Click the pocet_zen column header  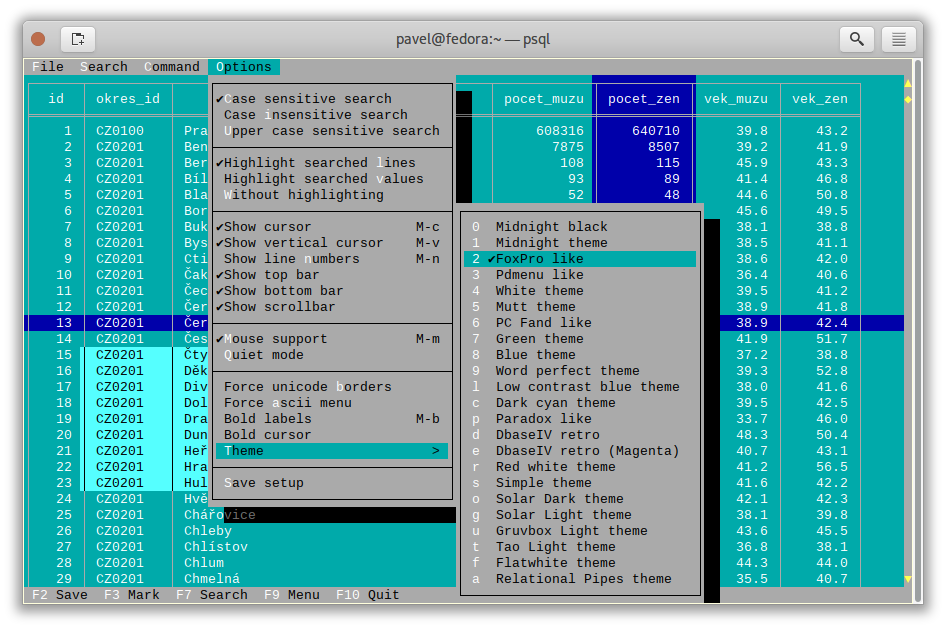point(644,99)
